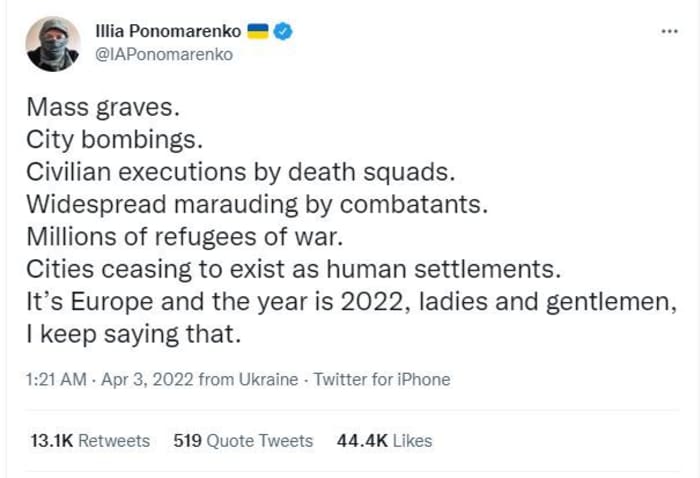This screenshot has height=478, width=700.
Task: View the 13.1K Retweets list
Action: pyautogui.click(x=90, y=441)
